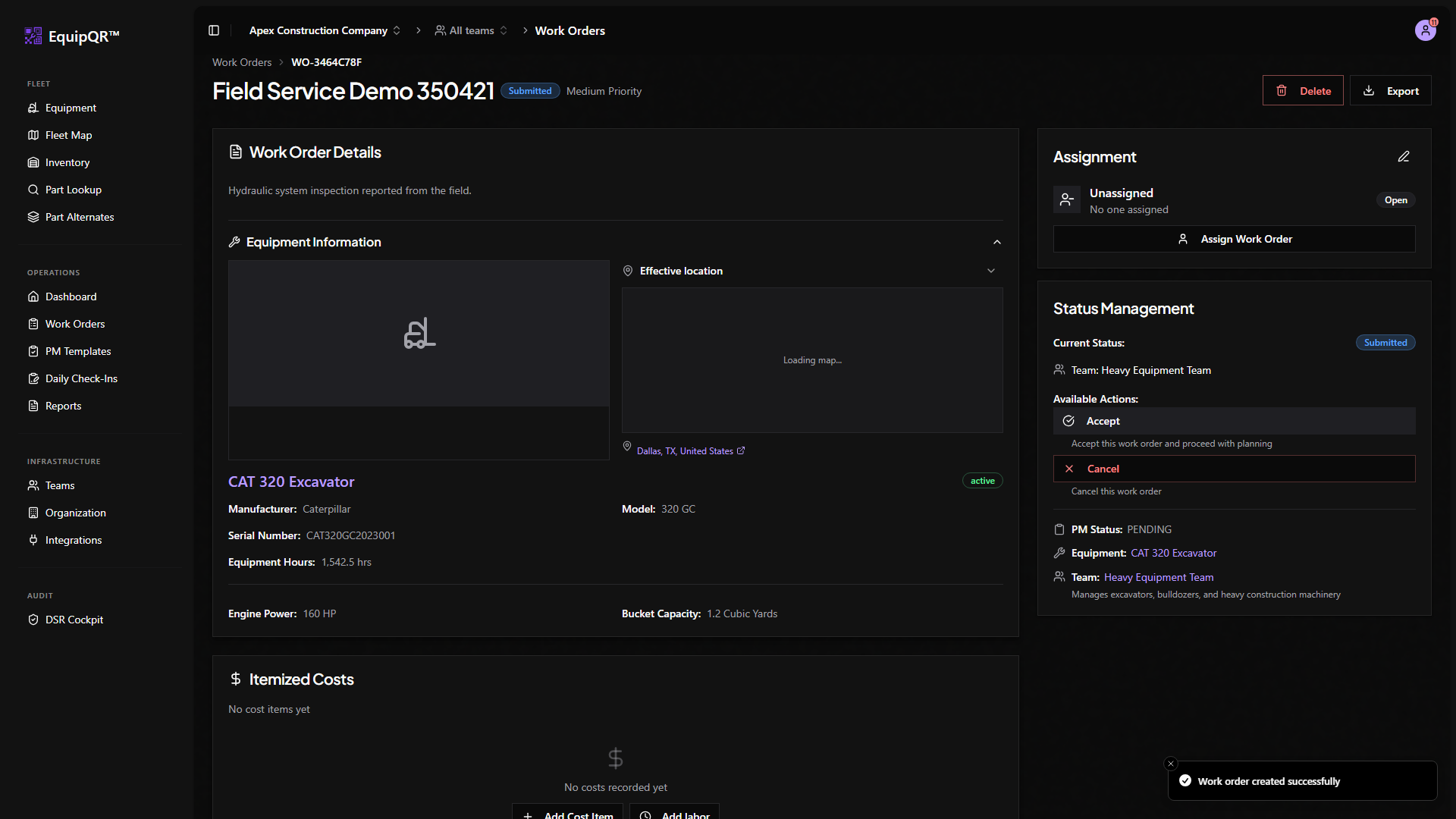
Task: Click the EquipQR logo icon
Action: click(33, 36)
